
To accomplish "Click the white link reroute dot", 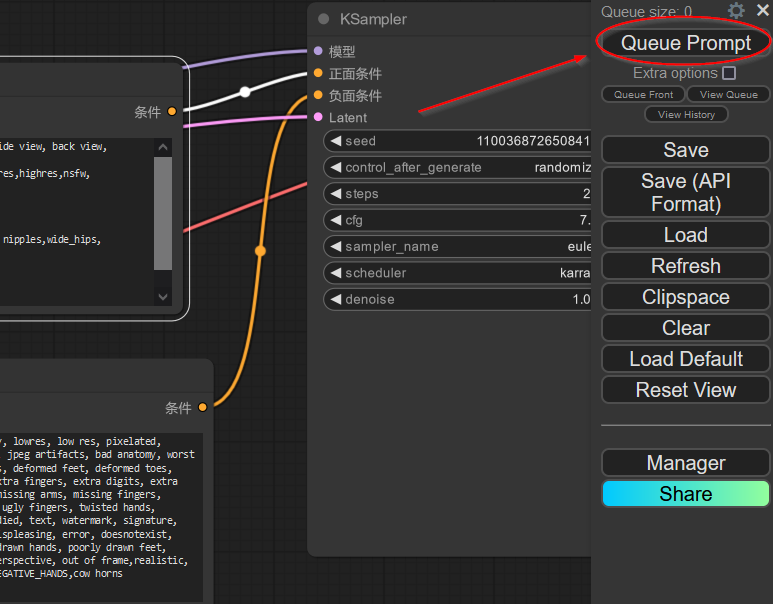I will coord(245,92).
